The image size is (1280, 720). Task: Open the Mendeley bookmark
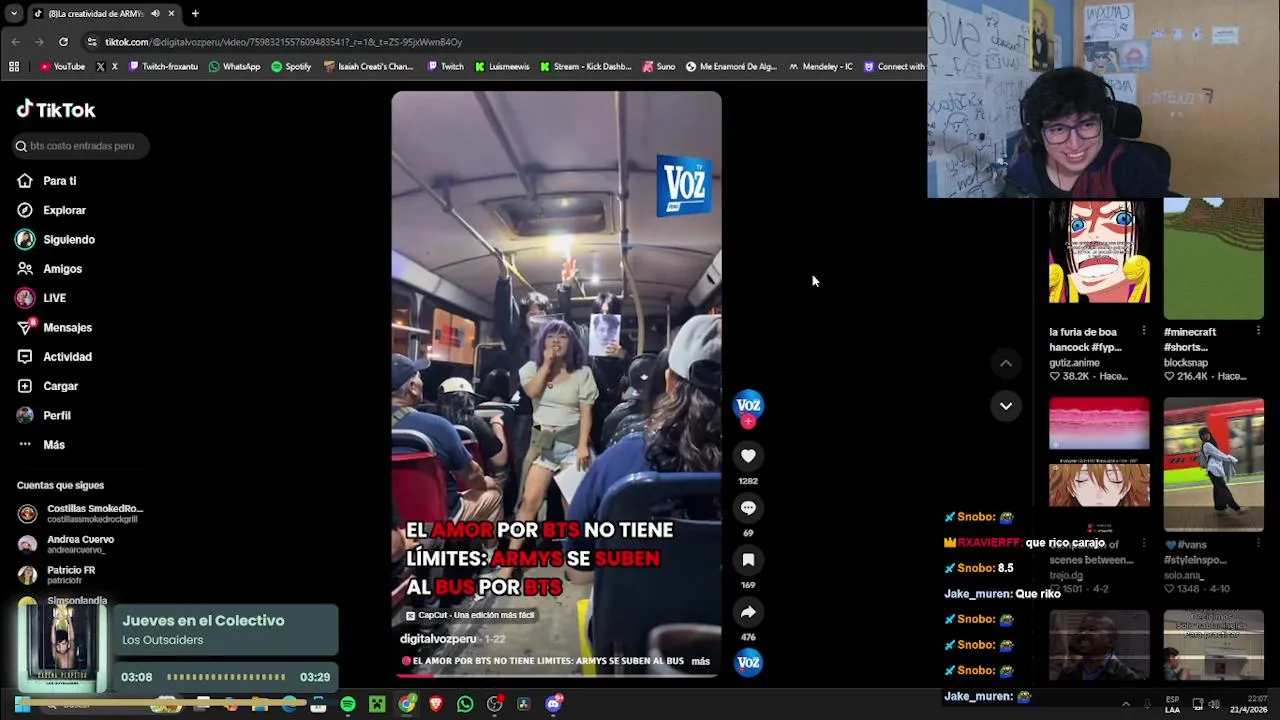coord(821,67)
